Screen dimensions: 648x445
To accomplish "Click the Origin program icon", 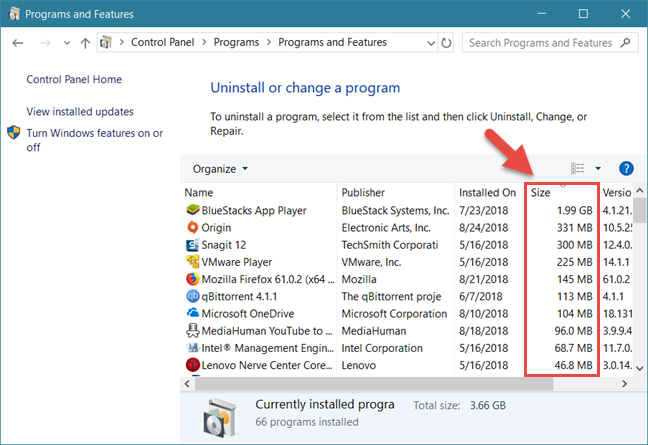I will click(193, 227).
